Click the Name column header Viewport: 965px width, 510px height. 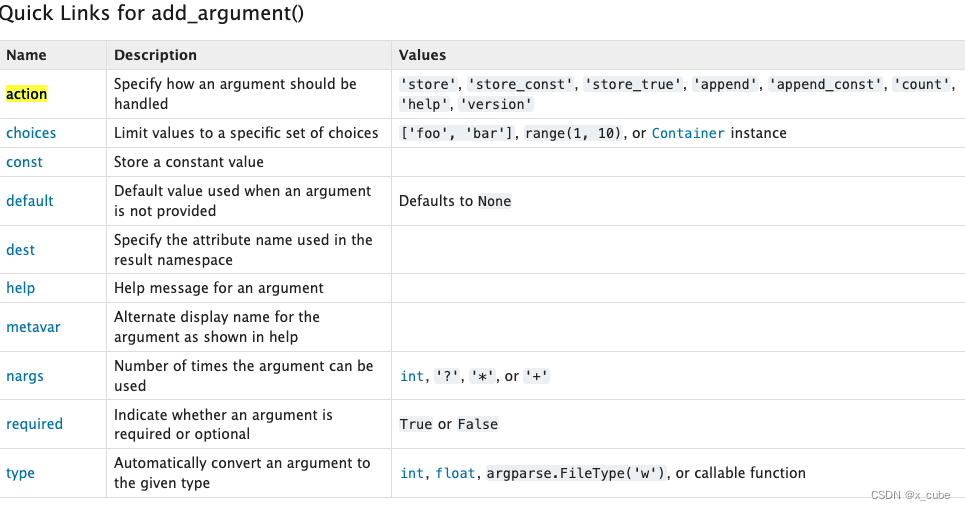click(26, 55)
